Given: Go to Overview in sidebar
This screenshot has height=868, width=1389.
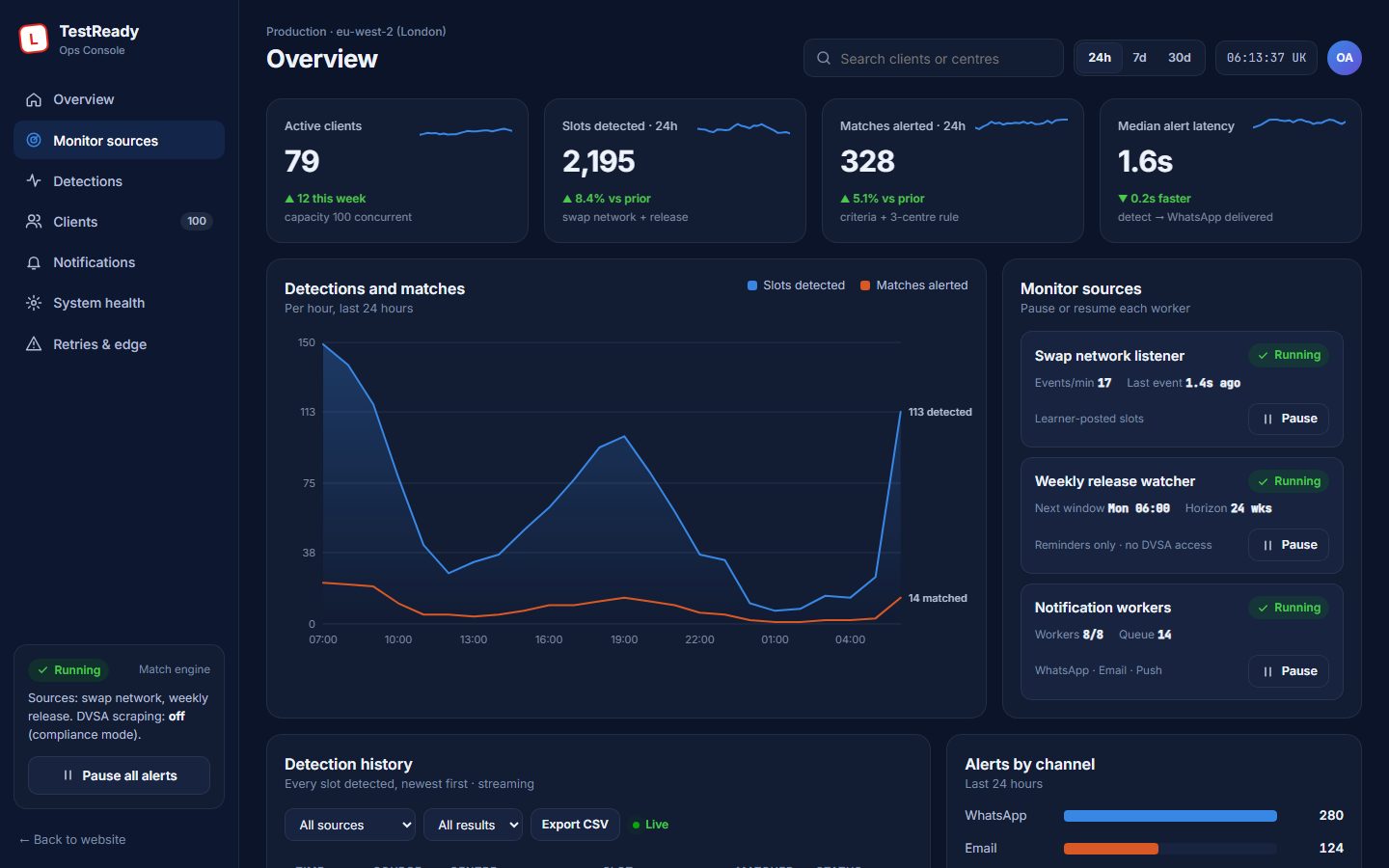Looking at the screenshot, I should click(119, 99).
